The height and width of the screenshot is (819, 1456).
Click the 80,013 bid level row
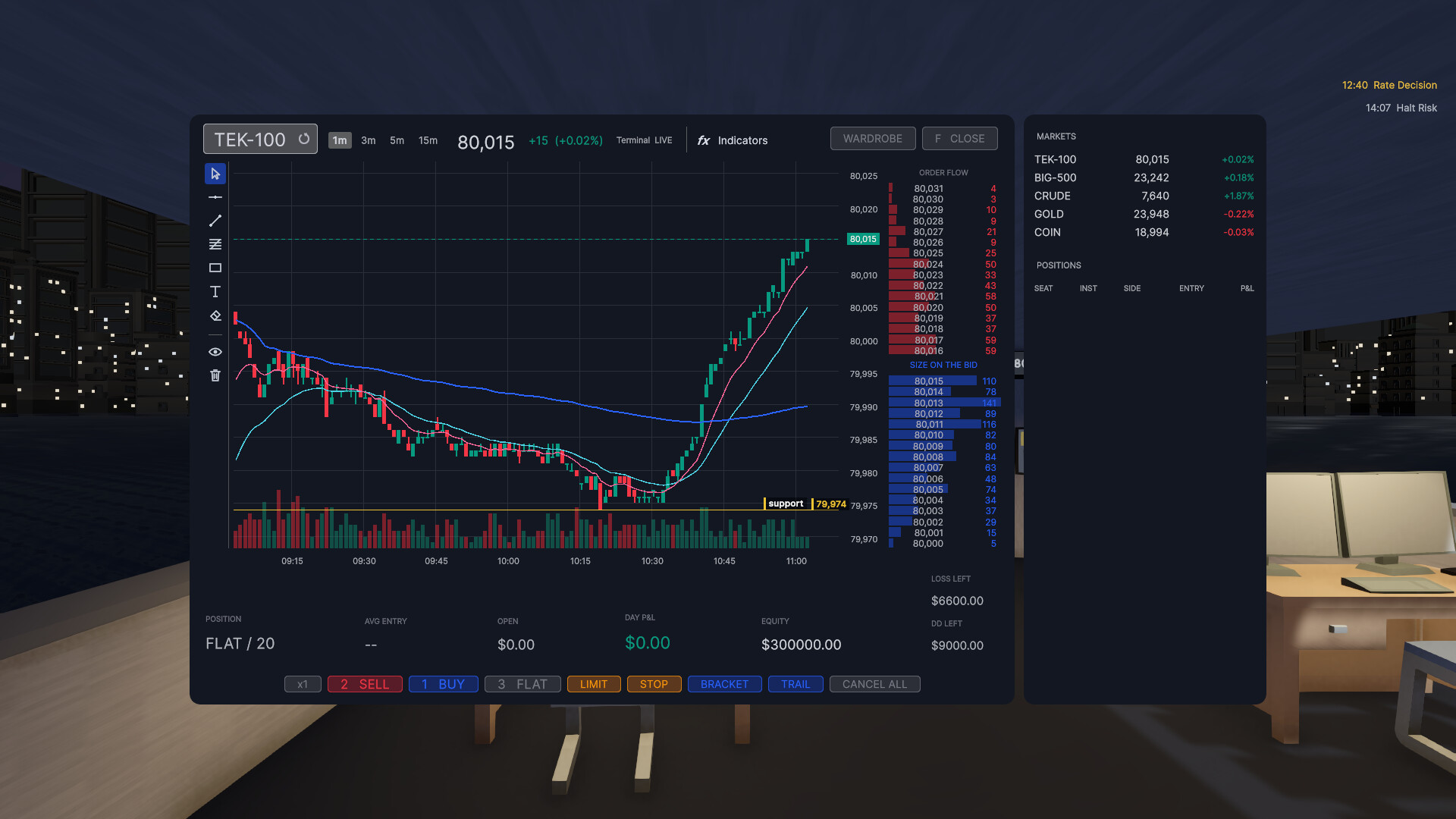[x=944, y=403]
